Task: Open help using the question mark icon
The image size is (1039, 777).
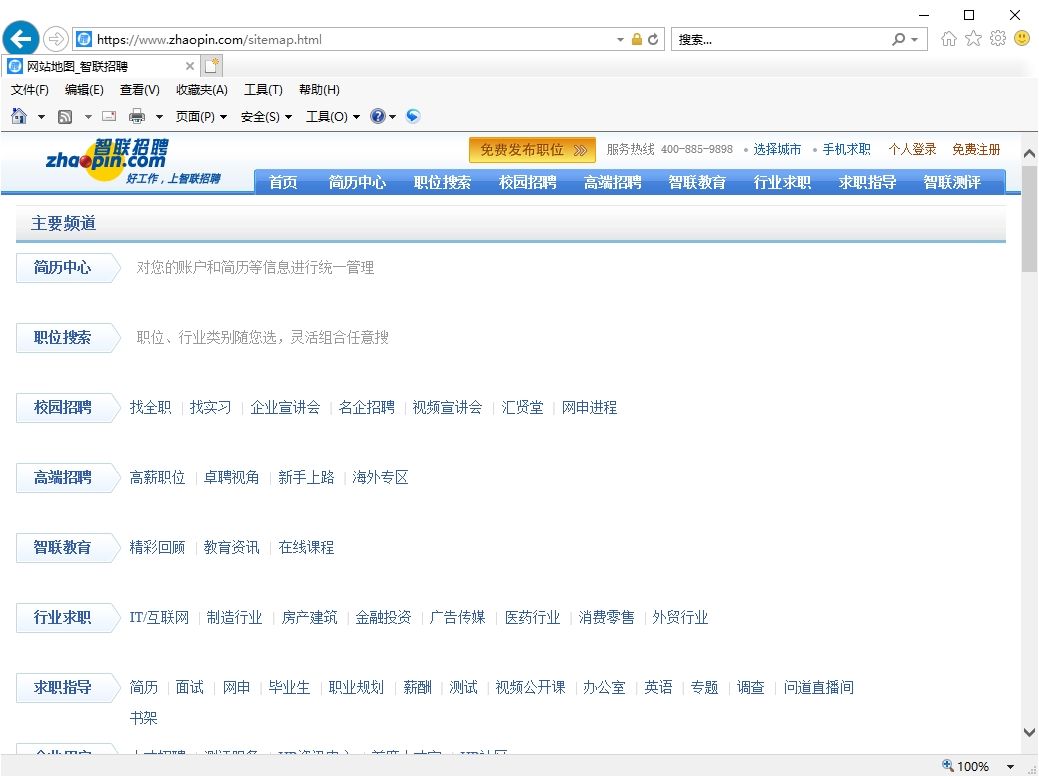Action: point(379,116)
